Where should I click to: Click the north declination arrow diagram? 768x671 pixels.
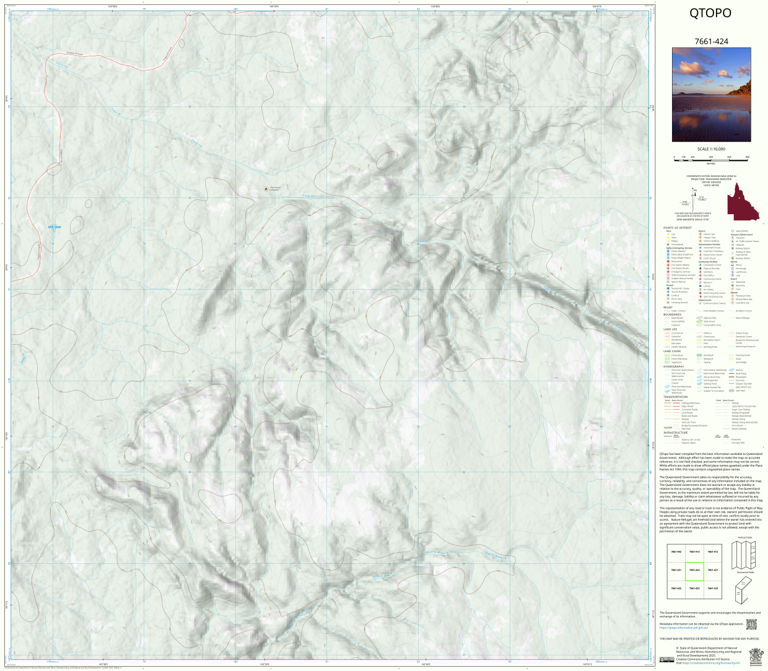coord(694,199)
